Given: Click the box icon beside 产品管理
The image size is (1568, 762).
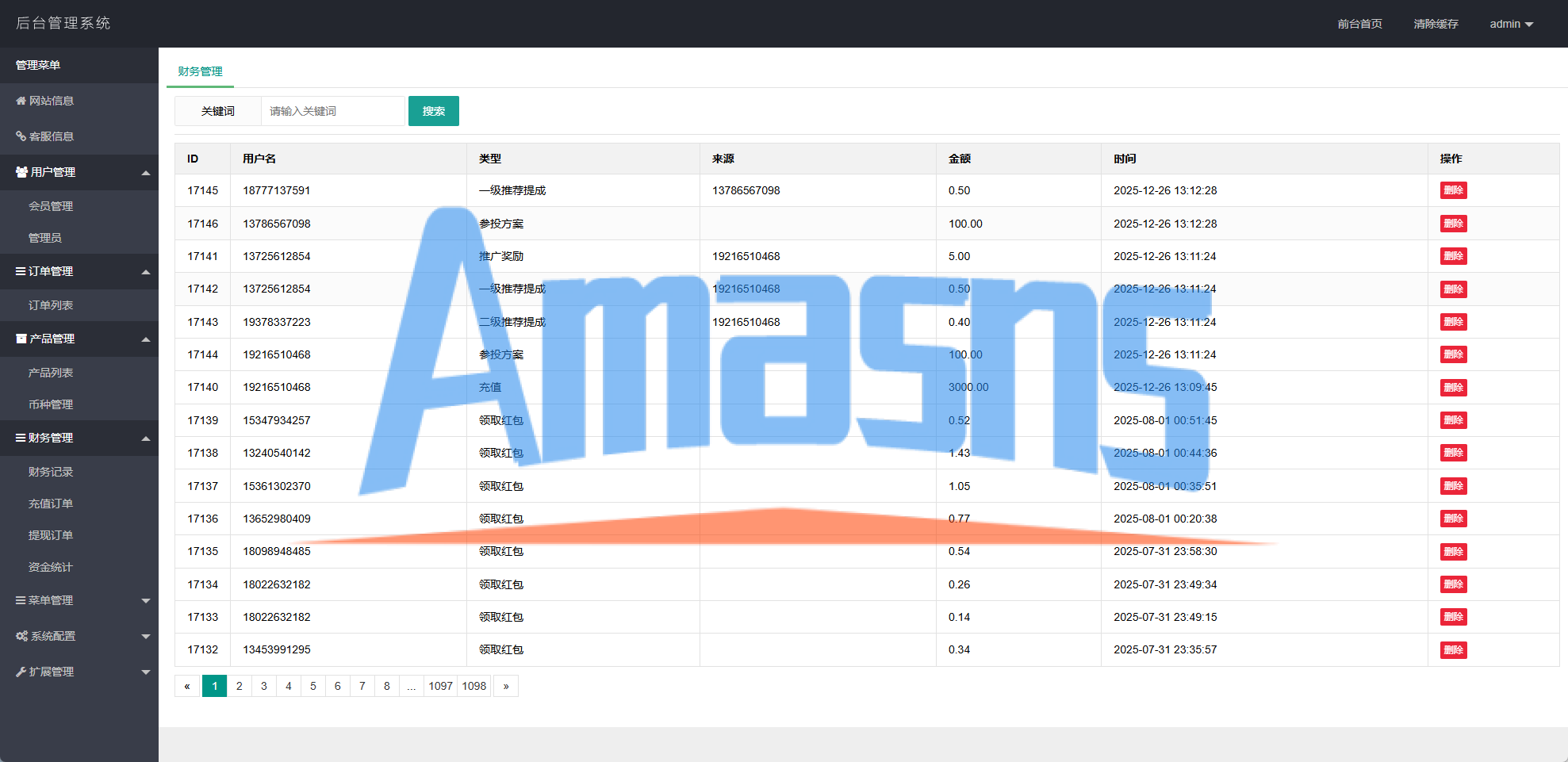Looking at the screenshot, I should pos(21,339).
